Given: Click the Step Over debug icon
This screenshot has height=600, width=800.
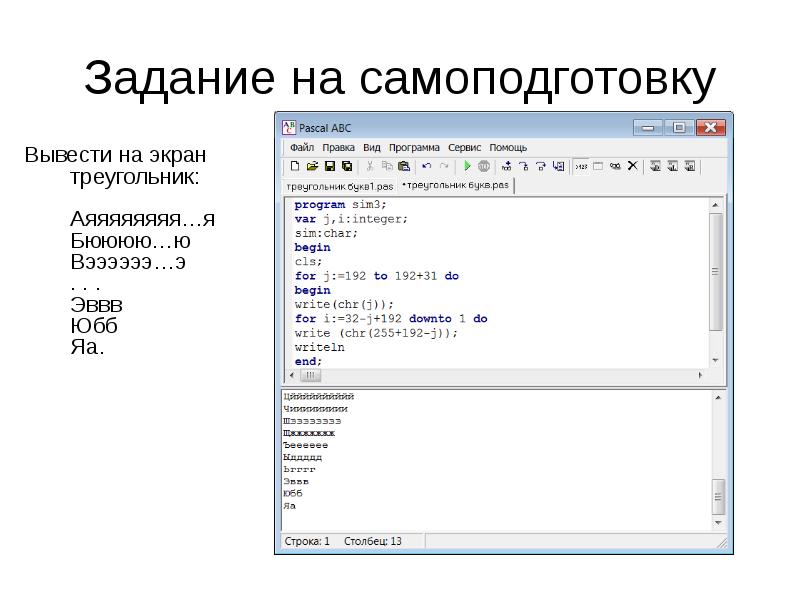Looking at the screenshot, I should click(523, 166).
